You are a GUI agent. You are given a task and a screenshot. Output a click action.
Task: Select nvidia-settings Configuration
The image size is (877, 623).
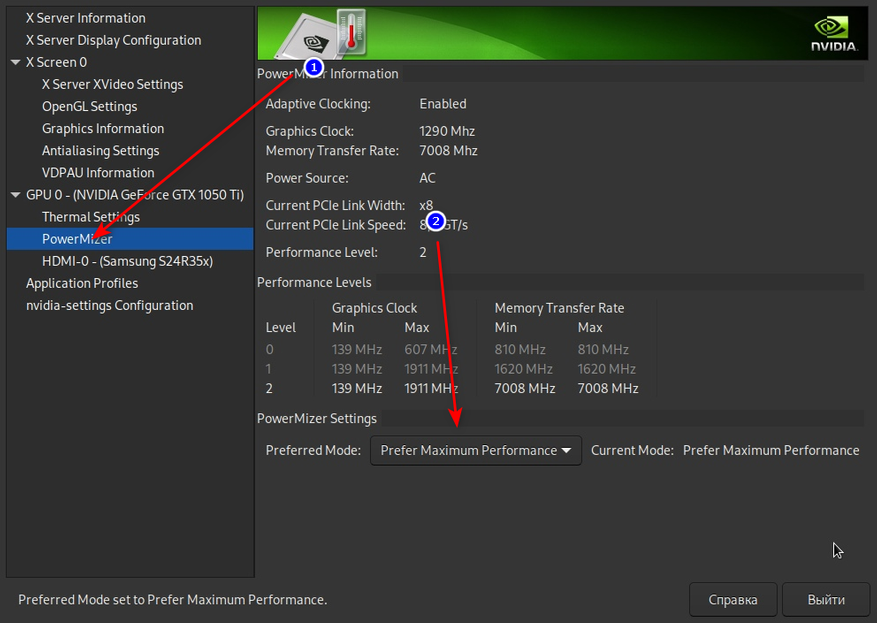tap(109, 305)
